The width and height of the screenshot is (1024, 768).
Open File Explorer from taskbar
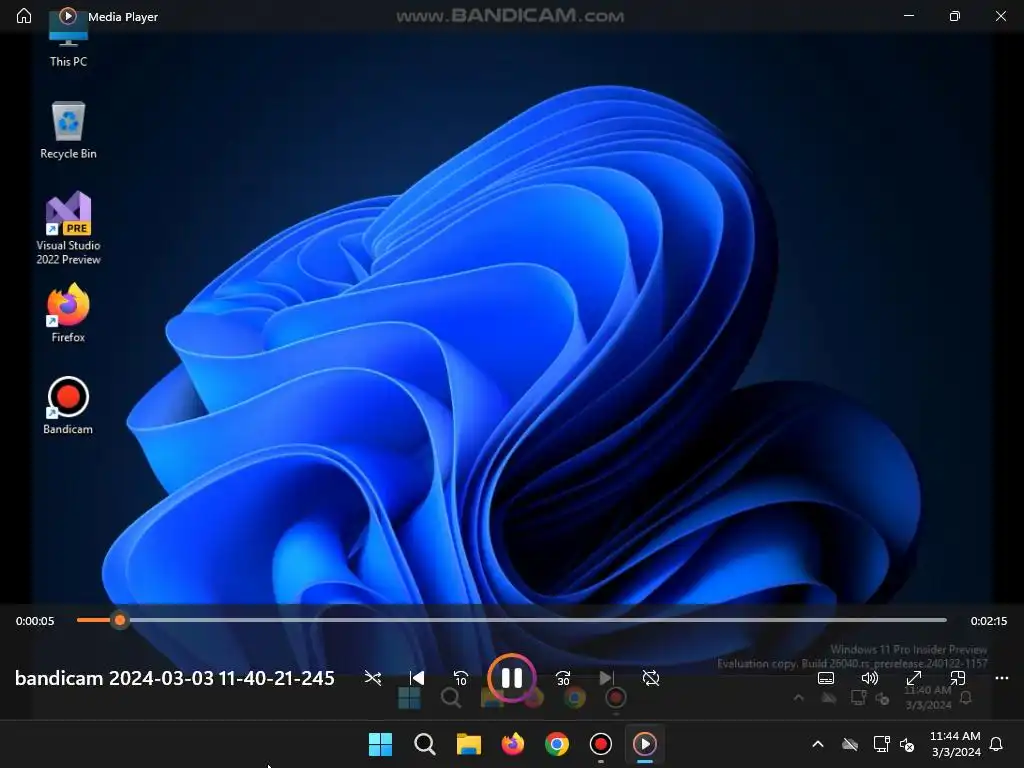point(468,744)
